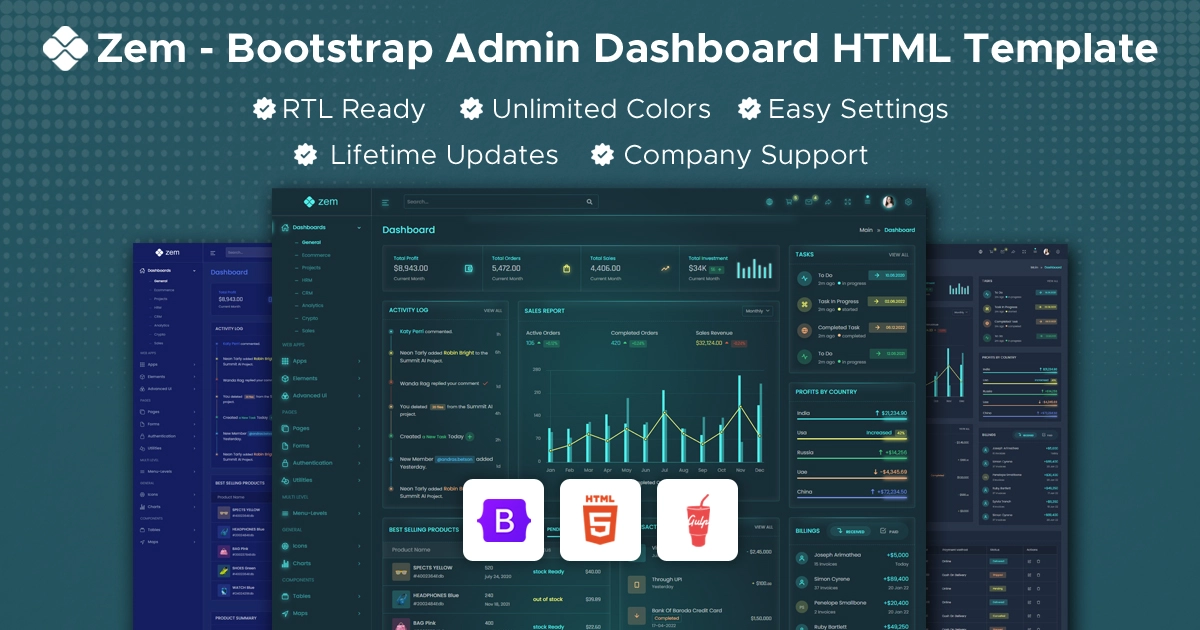Screen dimensions: 1200x630
Task: Select Analytics under Dashboards
Action: (313, 305)
